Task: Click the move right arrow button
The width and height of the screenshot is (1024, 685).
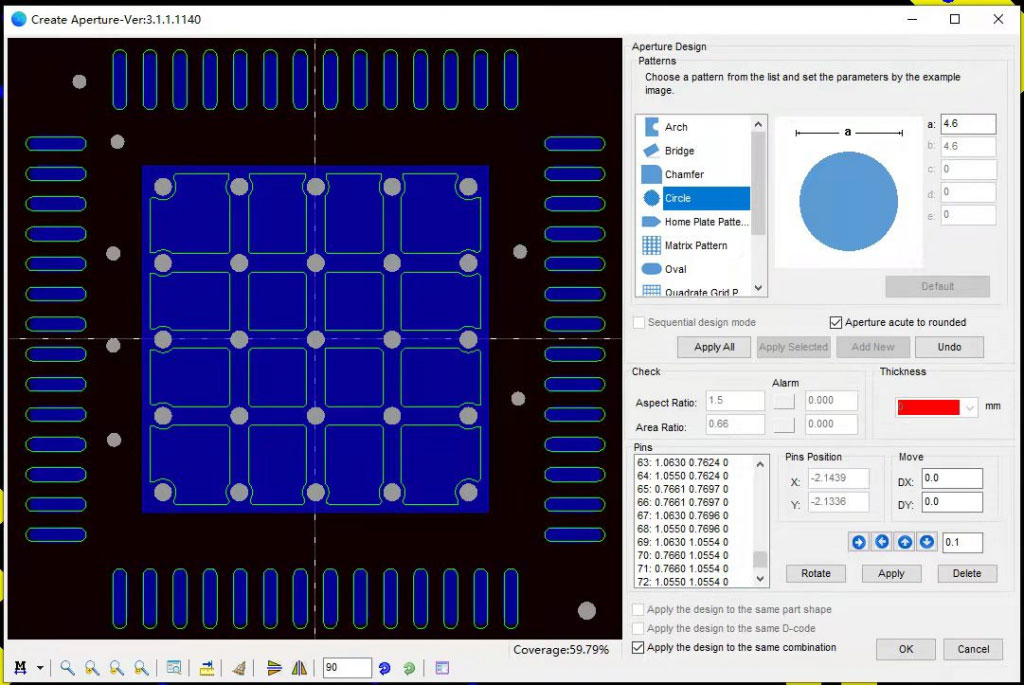Action: pos(858,542)
